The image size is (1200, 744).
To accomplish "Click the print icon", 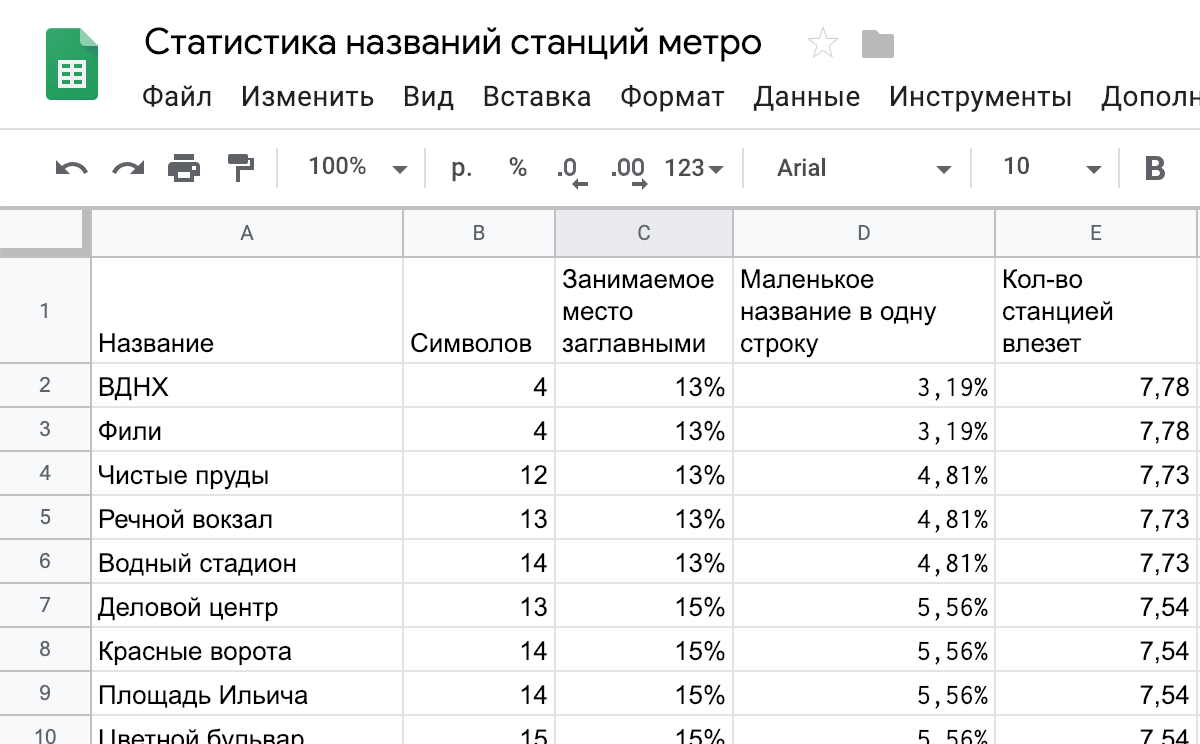I will coord(184,168).
